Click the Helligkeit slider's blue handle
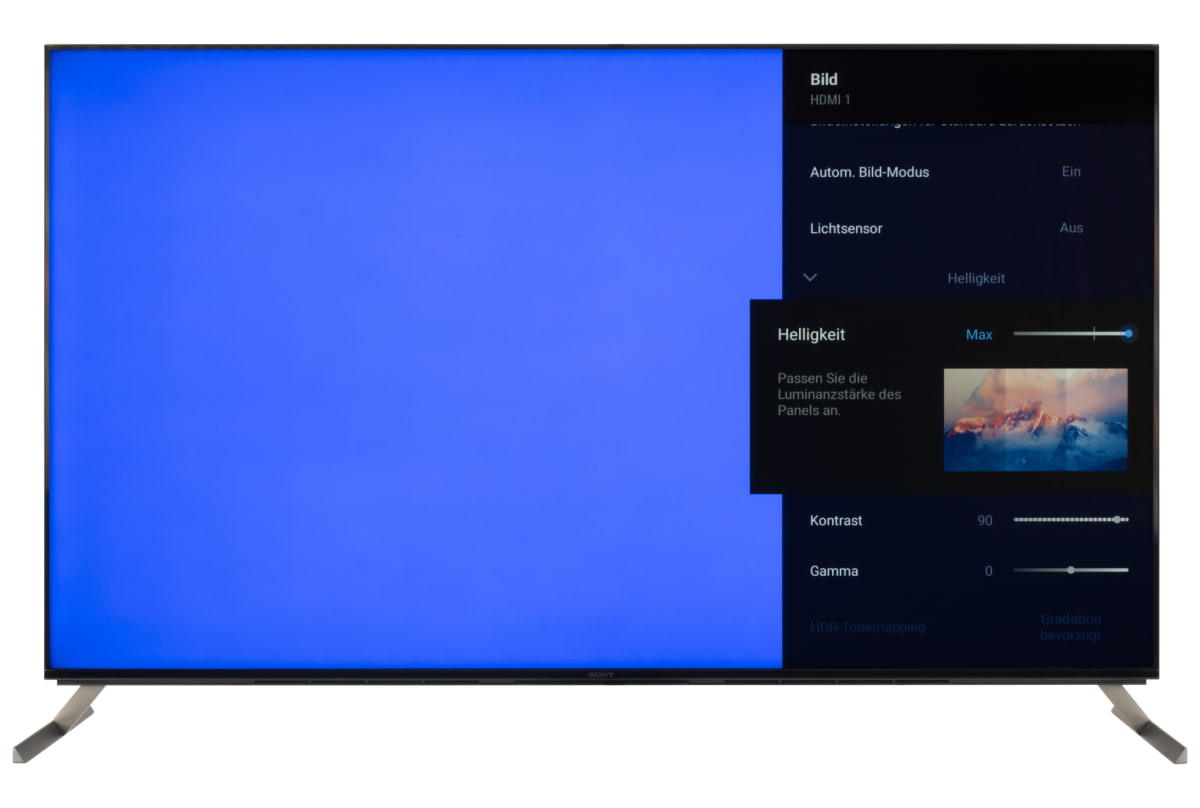Image resolution: width=1200 pixels, height=808 pixels. pos(1128,334)
